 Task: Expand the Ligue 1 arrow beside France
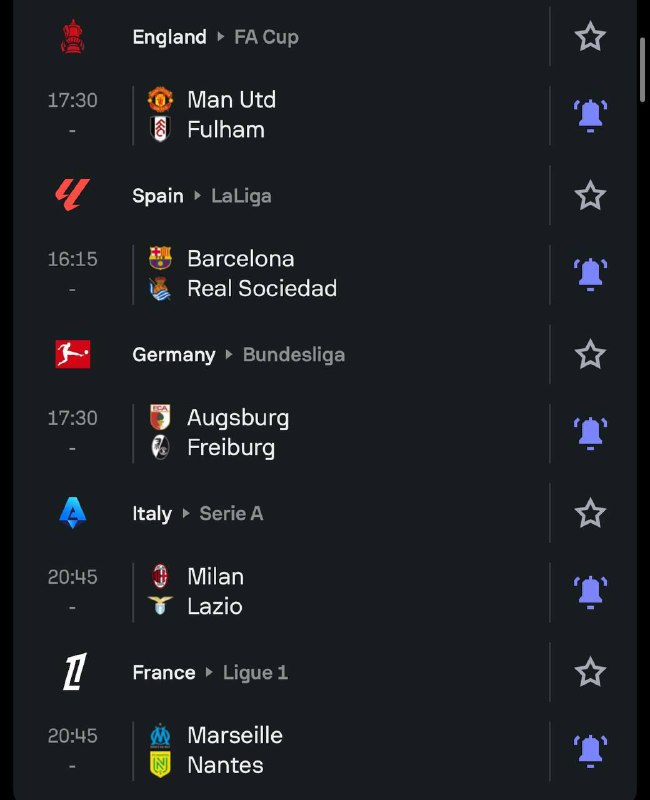click(x=209, y=672)
